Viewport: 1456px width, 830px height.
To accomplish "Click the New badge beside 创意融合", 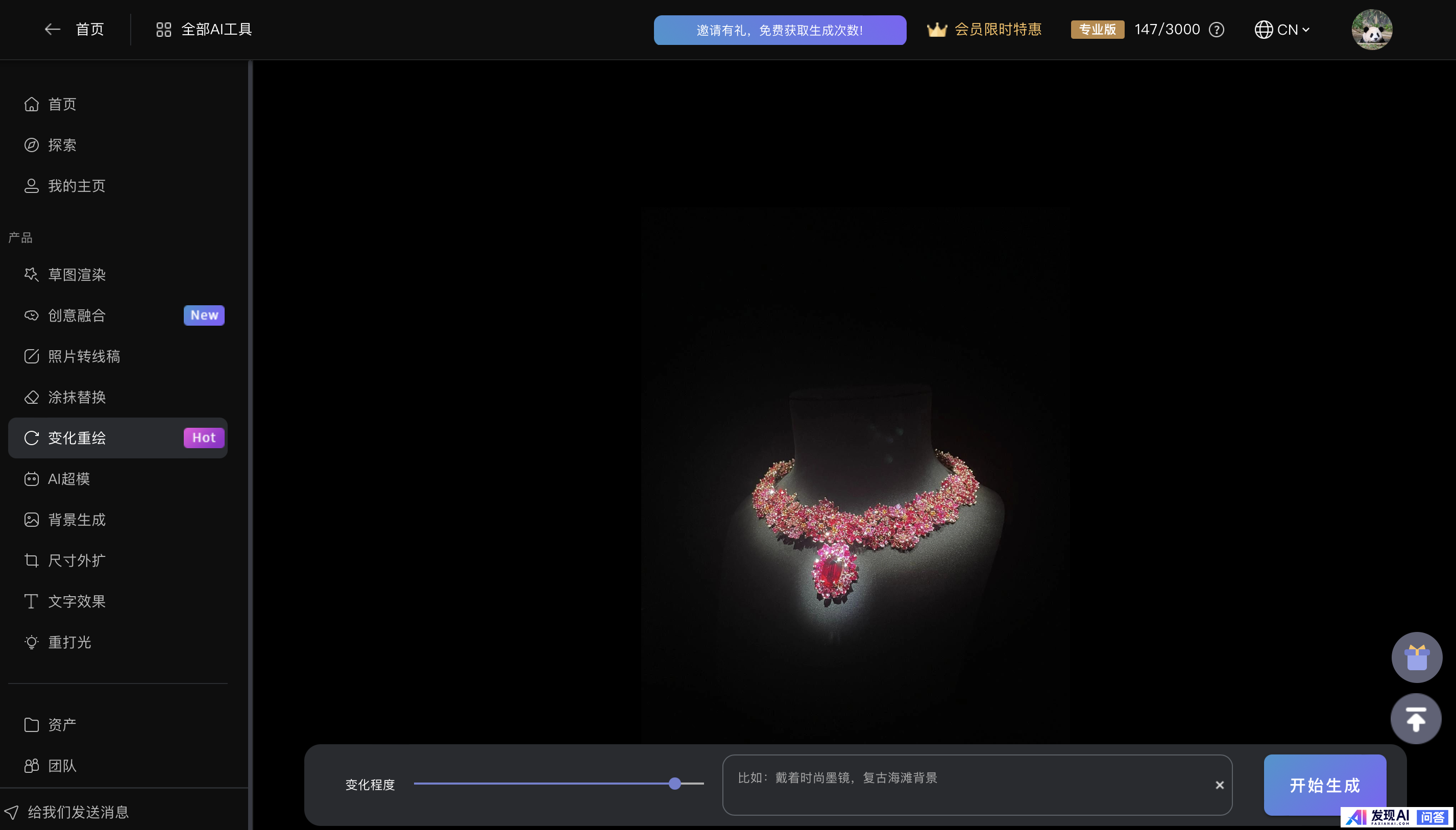I will [204, 315].
